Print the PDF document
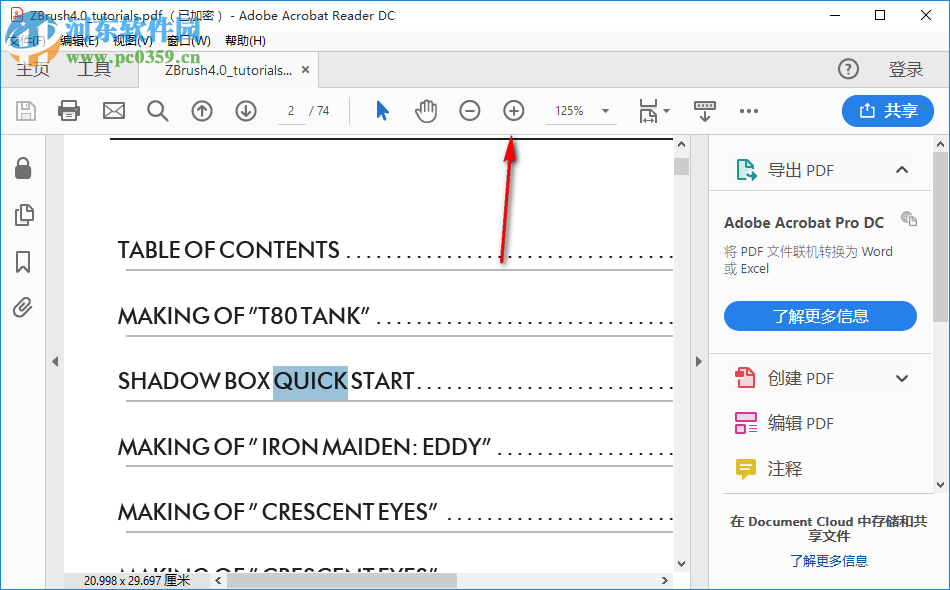The height and width of the screenshot is (590, 950). (x=68, y=111)
